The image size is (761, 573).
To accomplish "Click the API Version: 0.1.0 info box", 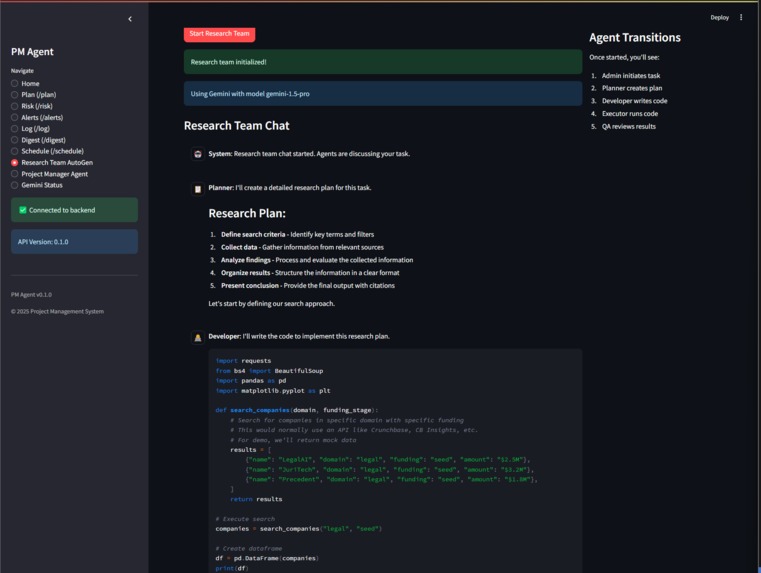I will (74, 242).
